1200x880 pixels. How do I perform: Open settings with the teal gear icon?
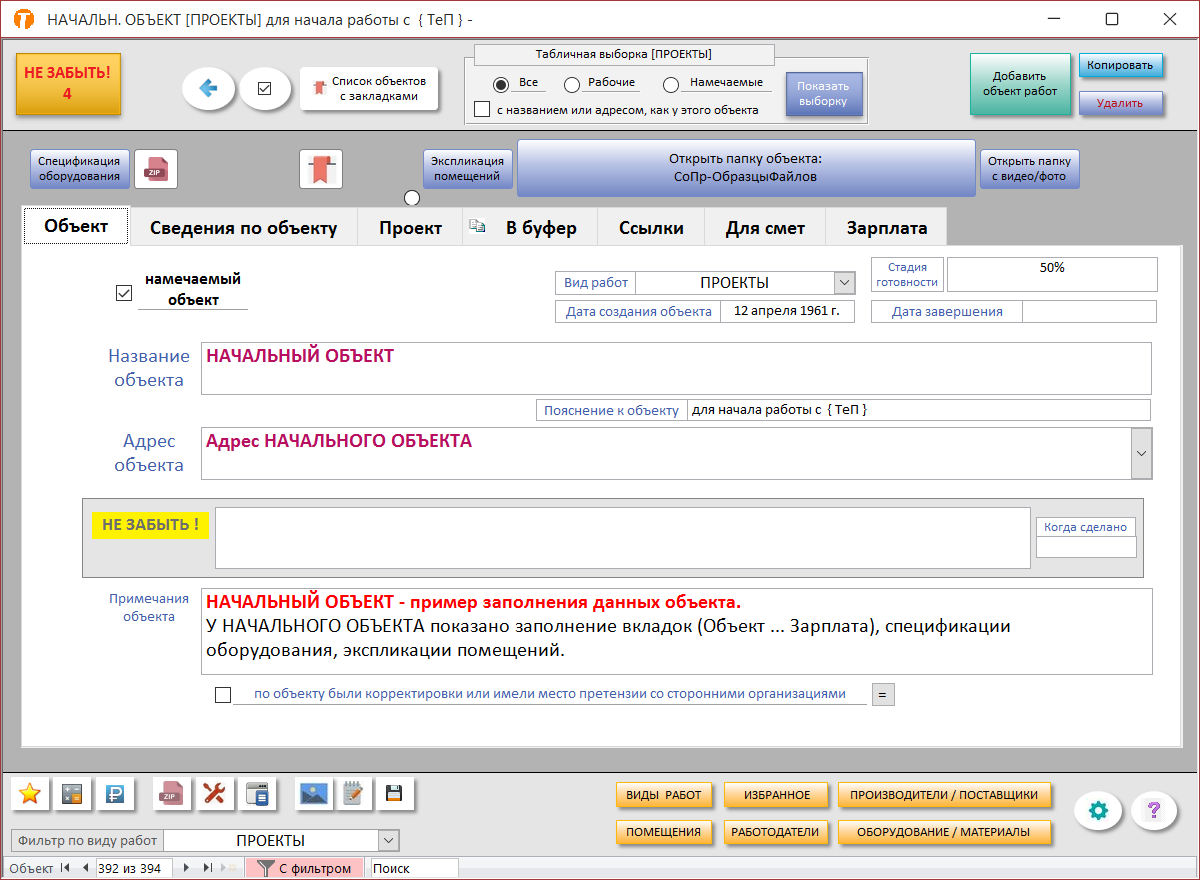[1099, 811]
